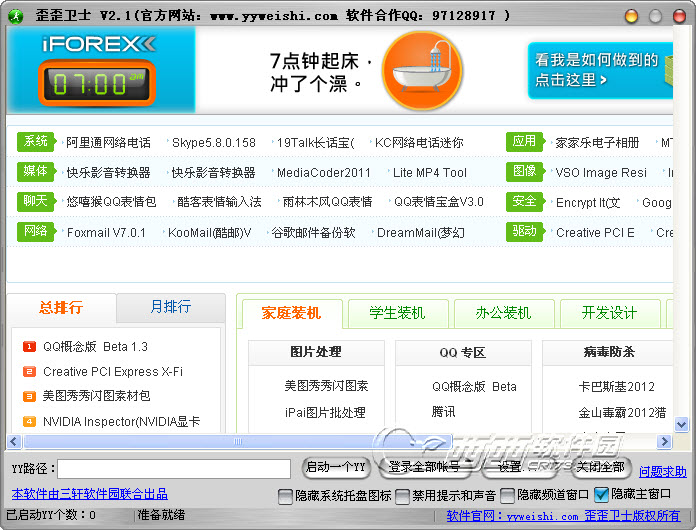Uncheck 隐藏主窗口 checkbox
Screen dimensions: 696x530
pos(601,494)
